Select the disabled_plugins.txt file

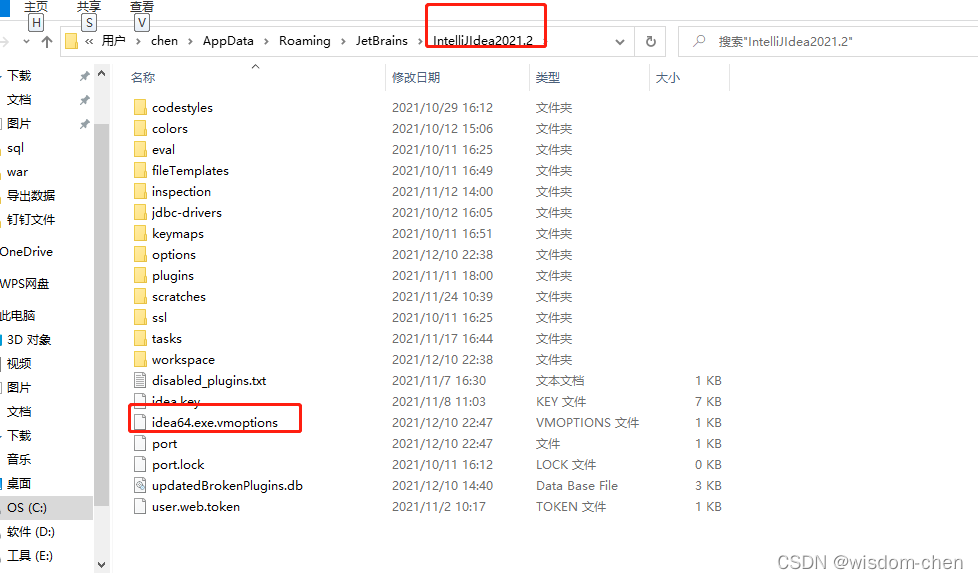coord(208,380)
